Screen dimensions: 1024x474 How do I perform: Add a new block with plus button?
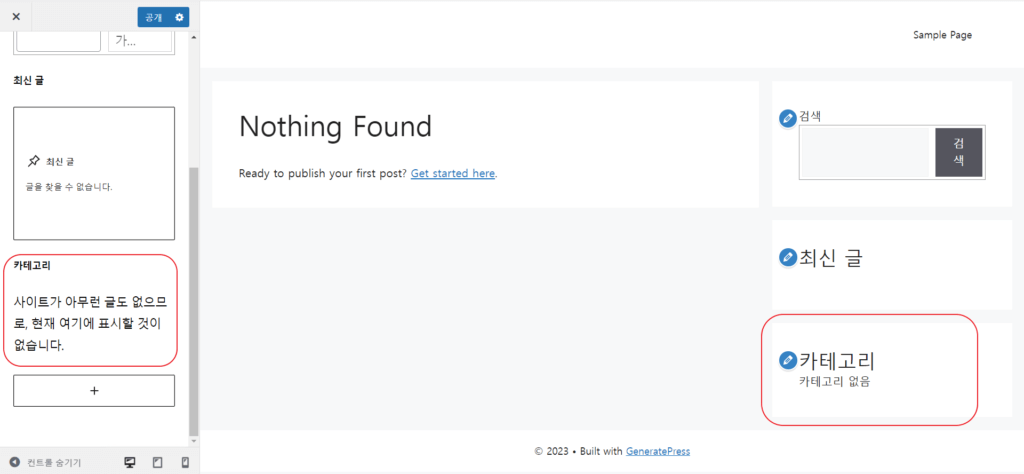[94, 390]
